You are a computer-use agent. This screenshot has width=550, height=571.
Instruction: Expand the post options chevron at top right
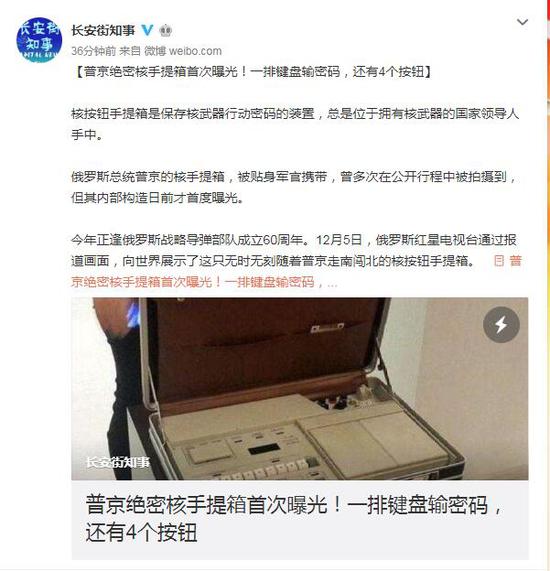(x=522, y=23)
